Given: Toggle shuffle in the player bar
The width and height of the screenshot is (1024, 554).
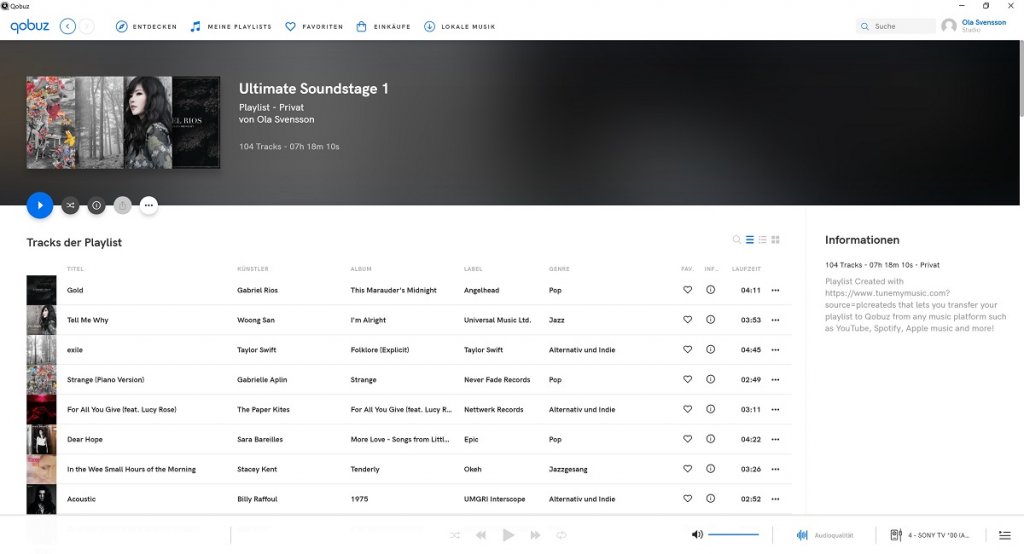Looking at the screenshot, I should click(455, 535).
